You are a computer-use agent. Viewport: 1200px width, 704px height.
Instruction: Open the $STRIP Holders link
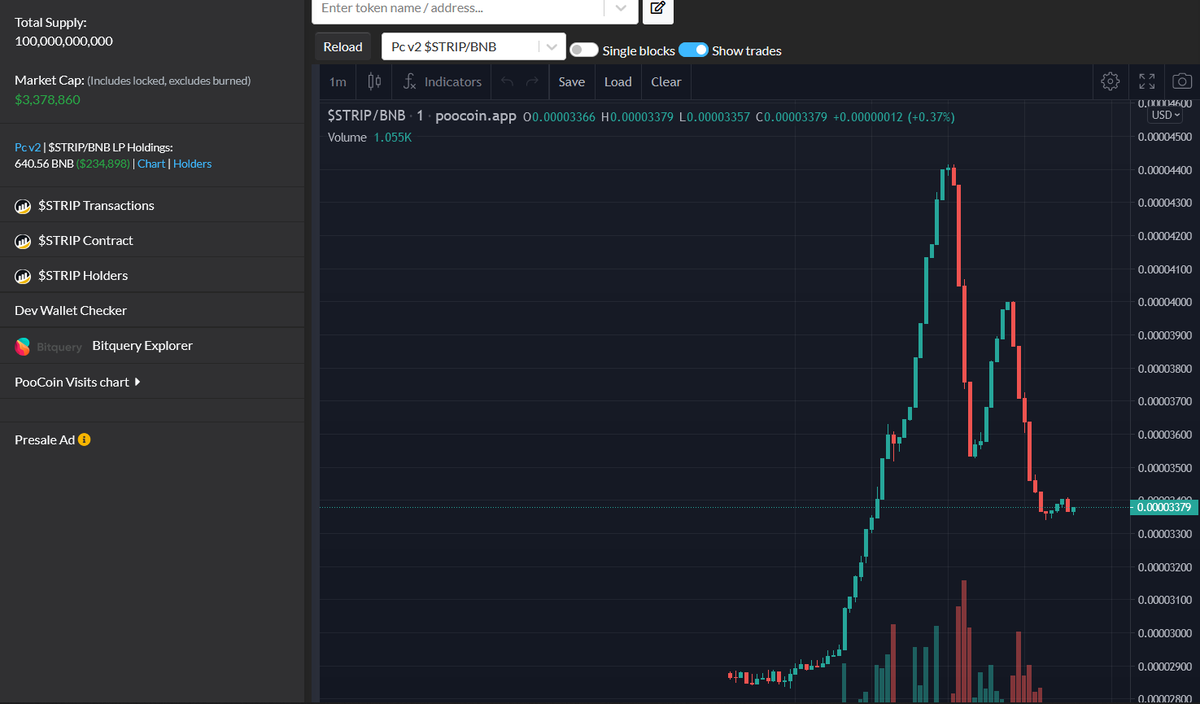83,276
